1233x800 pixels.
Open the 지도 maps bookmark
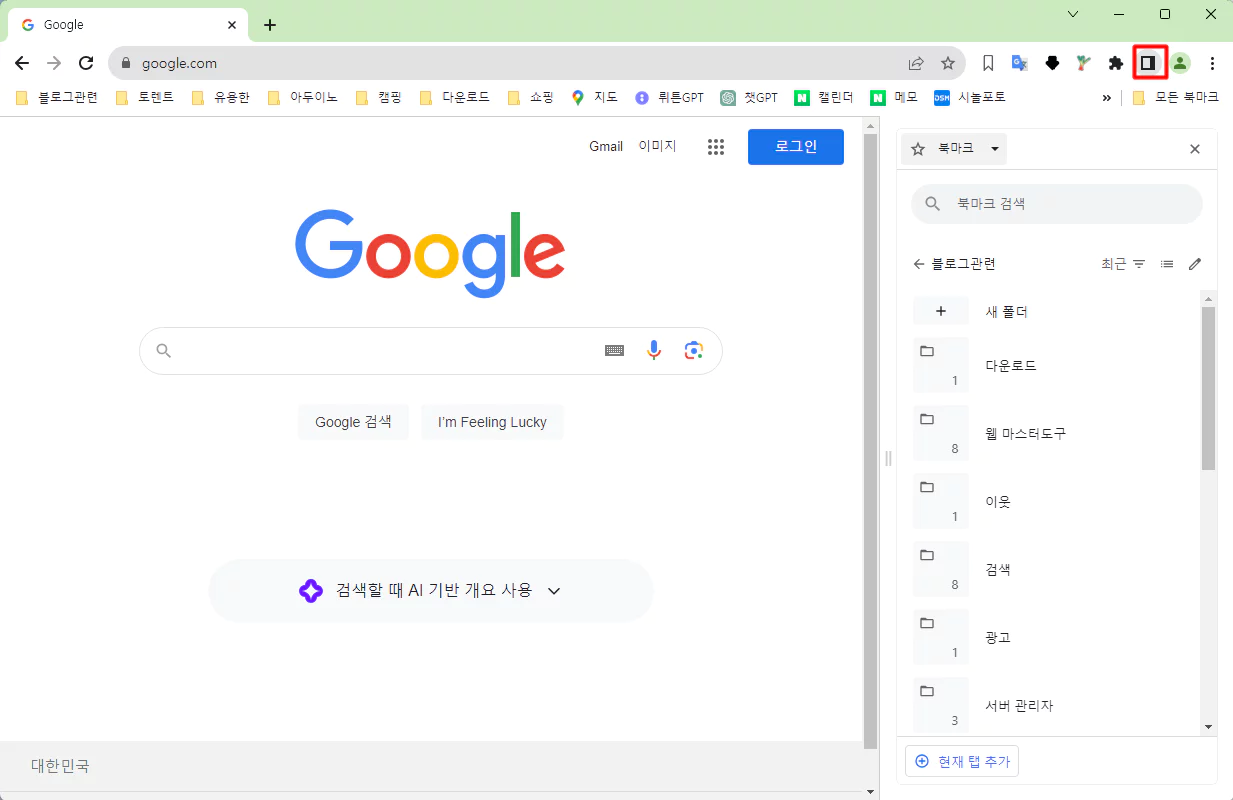pos(594,97)
